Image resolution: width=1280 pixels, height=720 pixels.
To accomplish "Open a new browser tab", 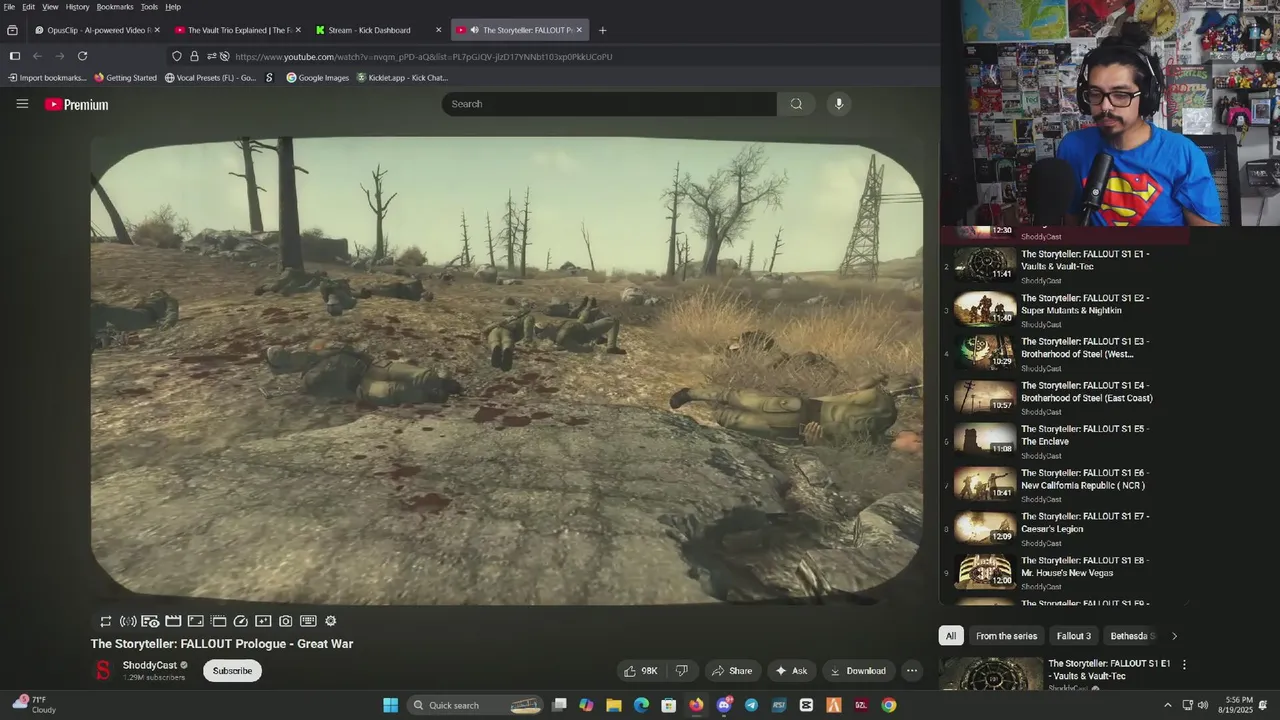I will tap(602, 30).
